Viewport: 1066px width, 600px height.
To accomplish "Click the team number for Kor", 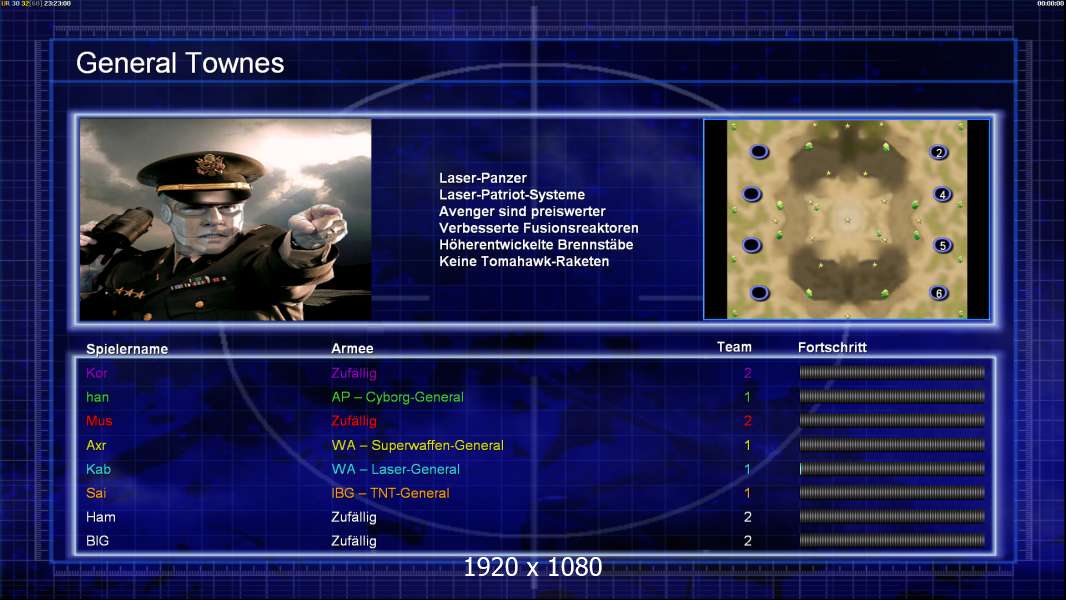I will [x=747, y=373].
